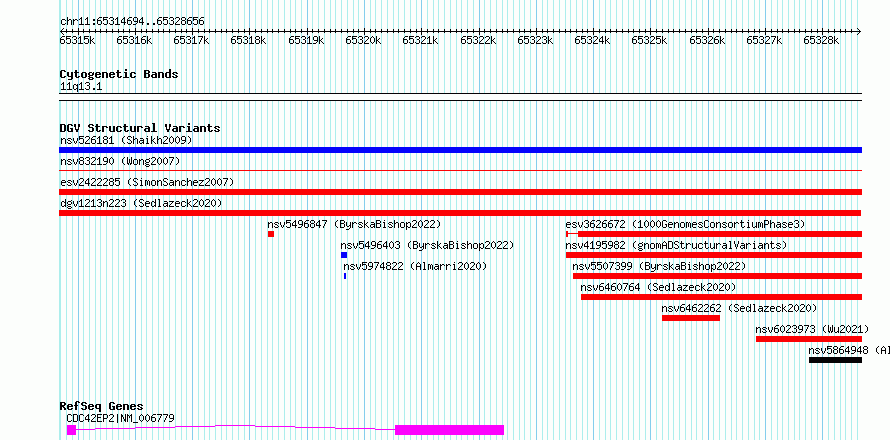Select the red esv3626672 variant bar
Viewport: 890px width, 440px height.
pyautogui.click(x=714, y=234)
